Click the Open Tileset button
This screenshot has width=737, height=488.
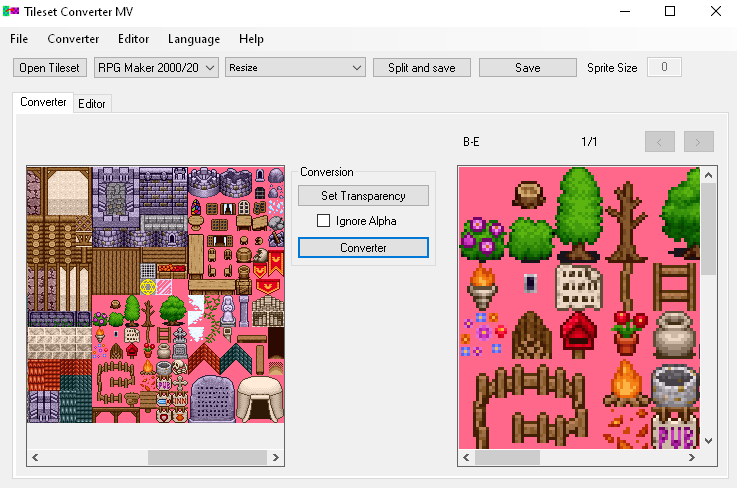tap(49, 68)
